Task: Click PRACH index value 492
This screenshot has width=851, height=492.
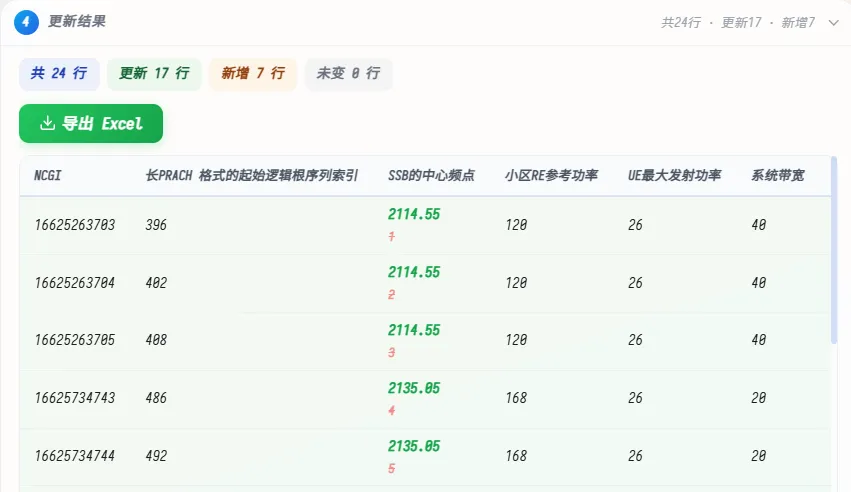Action: [x=156, y=456]
